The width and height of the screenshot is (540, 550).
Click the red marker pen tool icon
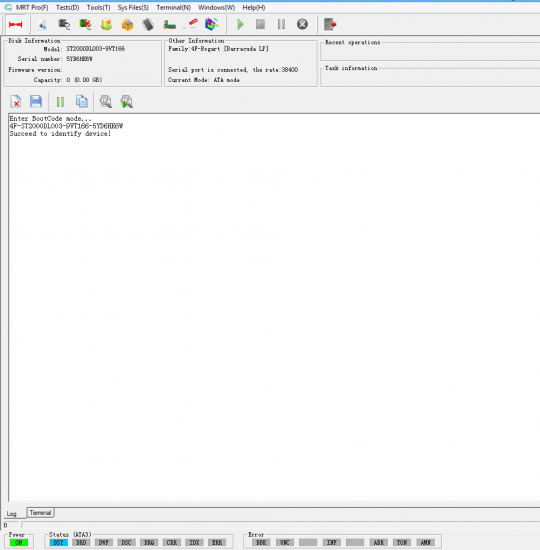[191, 24]
